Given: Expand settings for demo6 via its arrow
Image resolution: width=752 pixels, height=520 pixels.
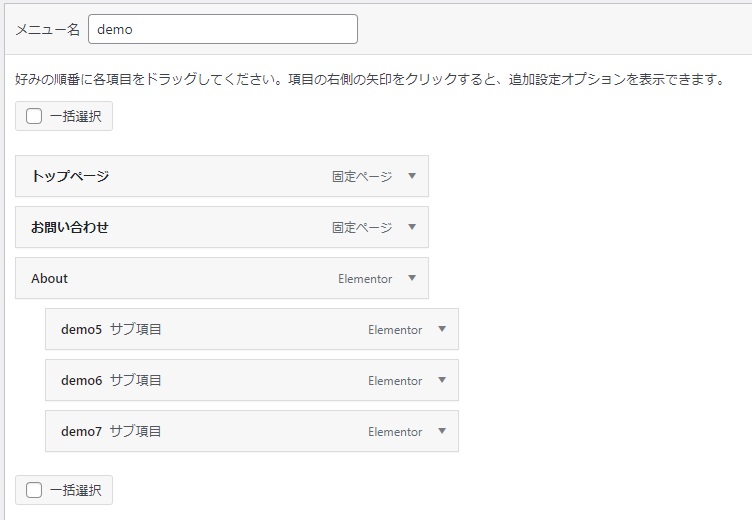Looking at the screenshot, I should coord(441,380).
